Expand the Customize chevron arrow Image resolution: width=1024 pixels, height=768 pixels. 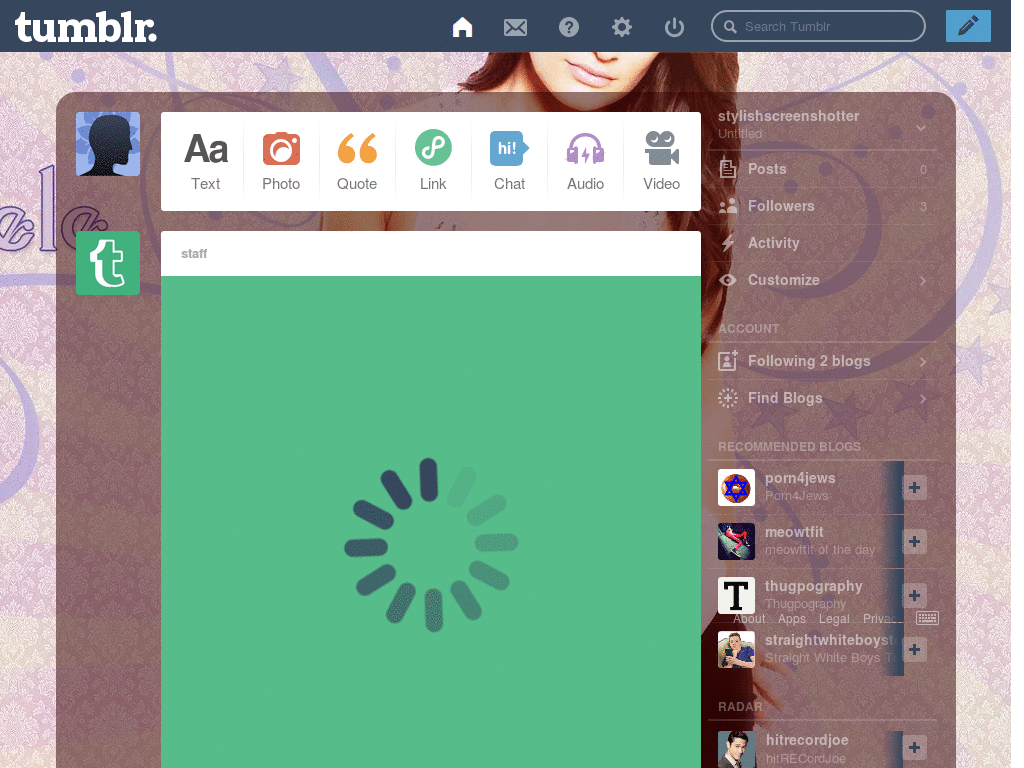tap(923, 281)
